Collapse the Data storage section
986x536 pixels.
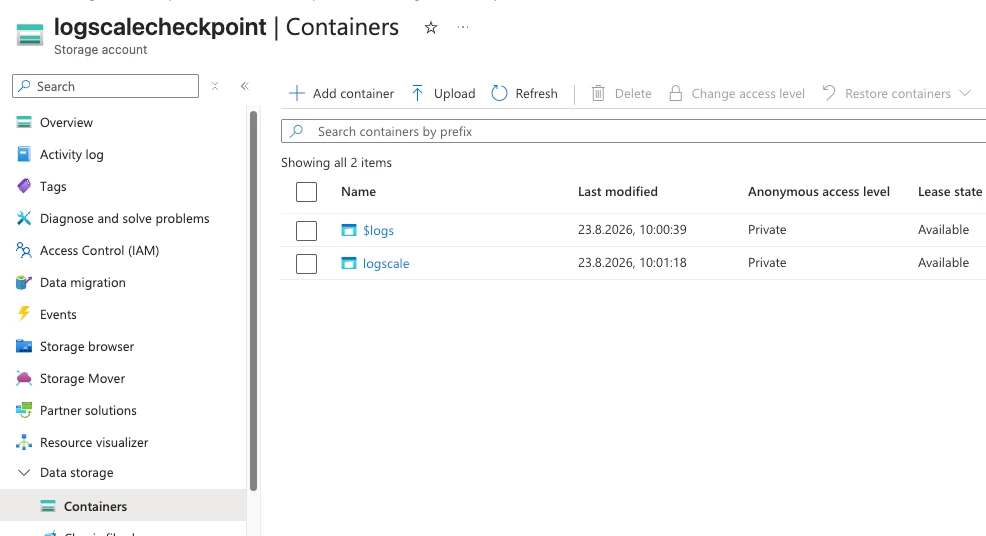click(x=24, y=472)
